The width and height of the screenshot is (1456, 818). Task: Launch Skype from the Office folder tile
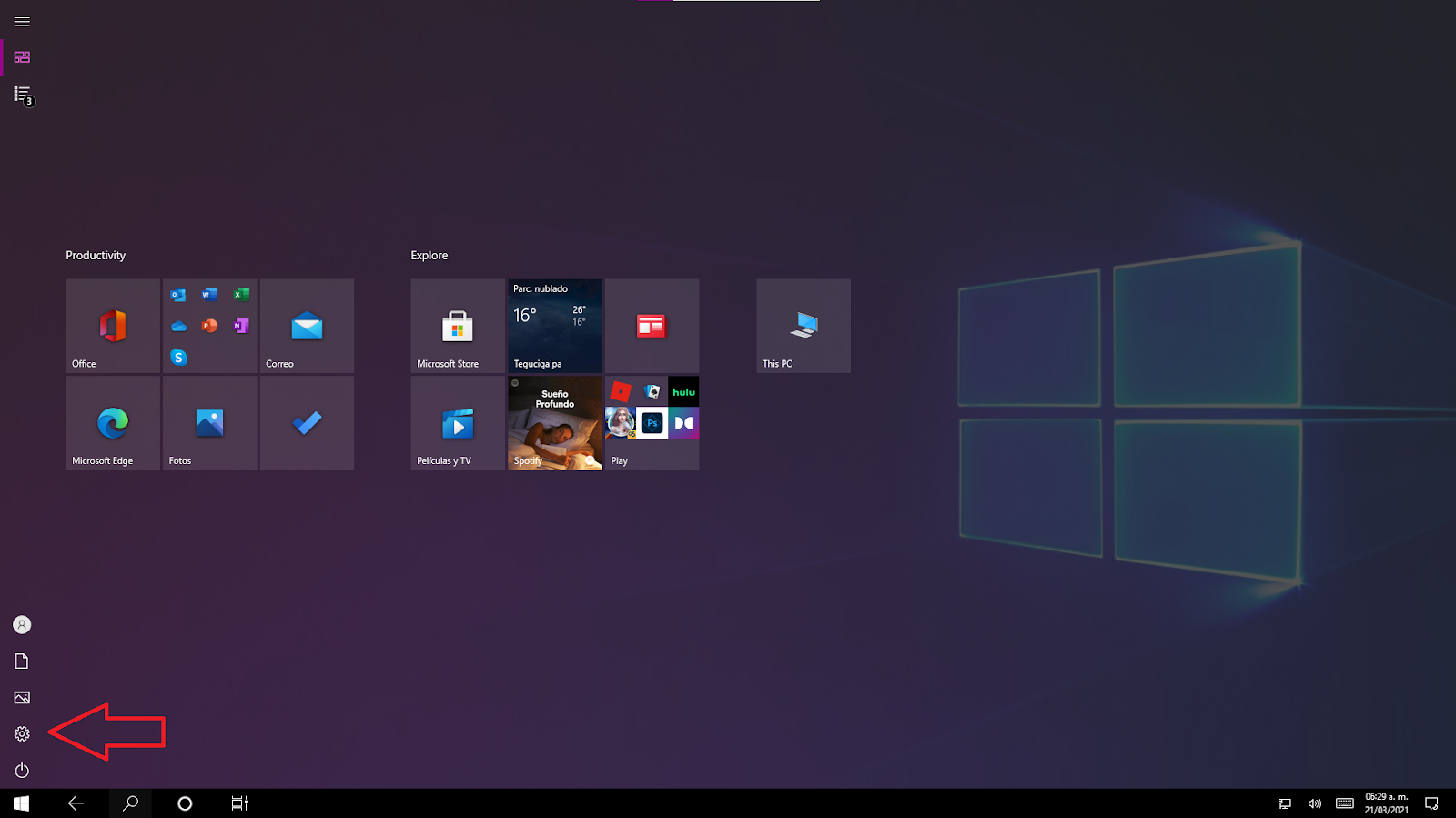(x=178, y=358)
